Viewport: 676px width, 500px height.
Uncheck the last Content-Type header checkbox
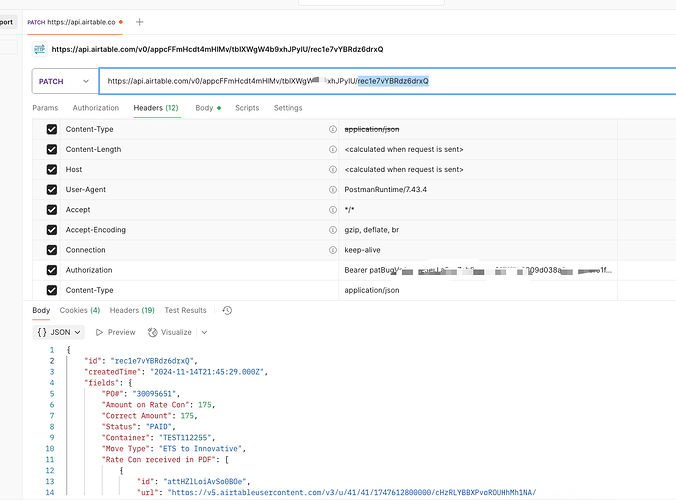(x=52, y=290)
